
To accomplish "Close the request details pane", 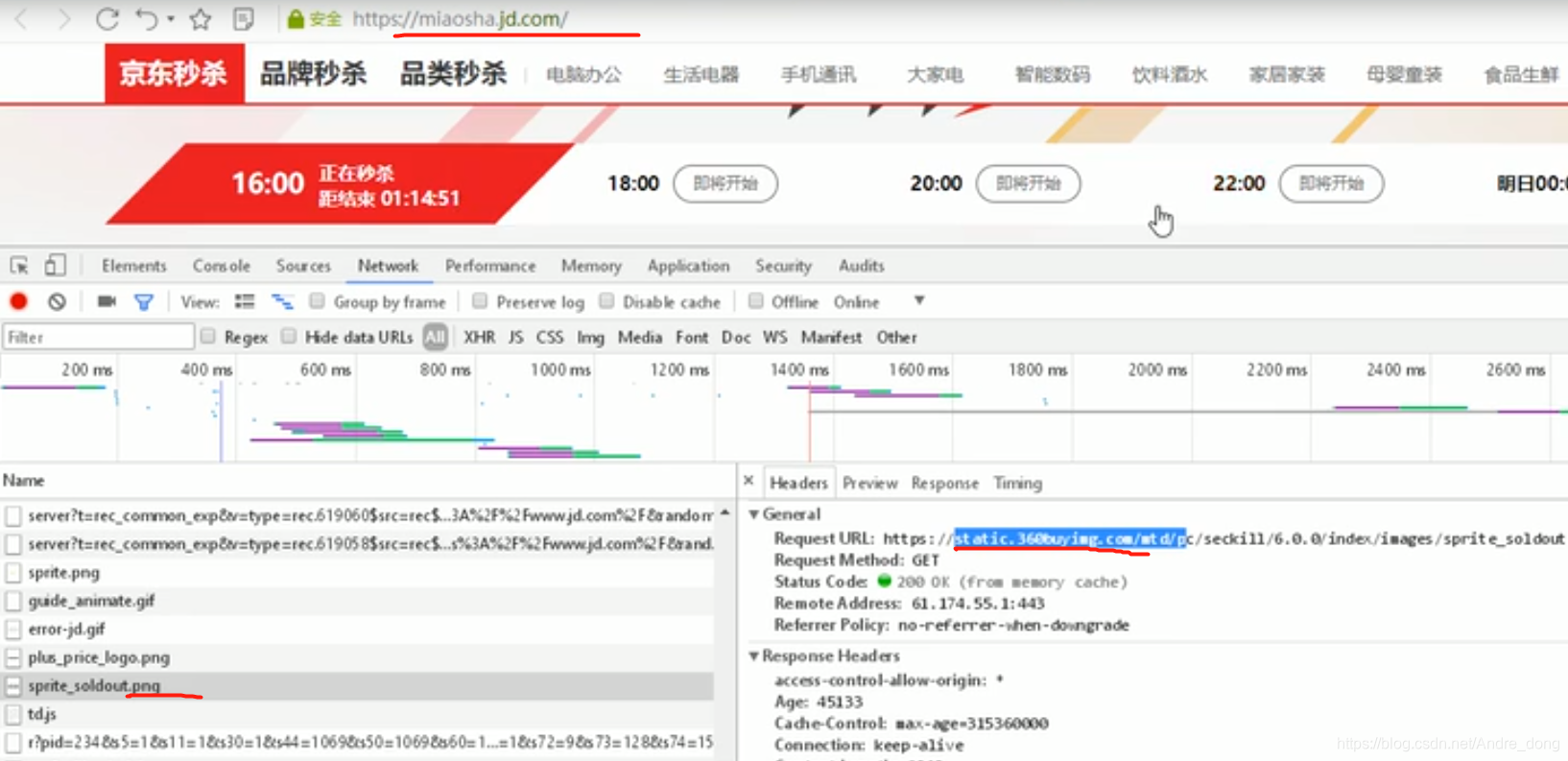I will coord(748,481).
